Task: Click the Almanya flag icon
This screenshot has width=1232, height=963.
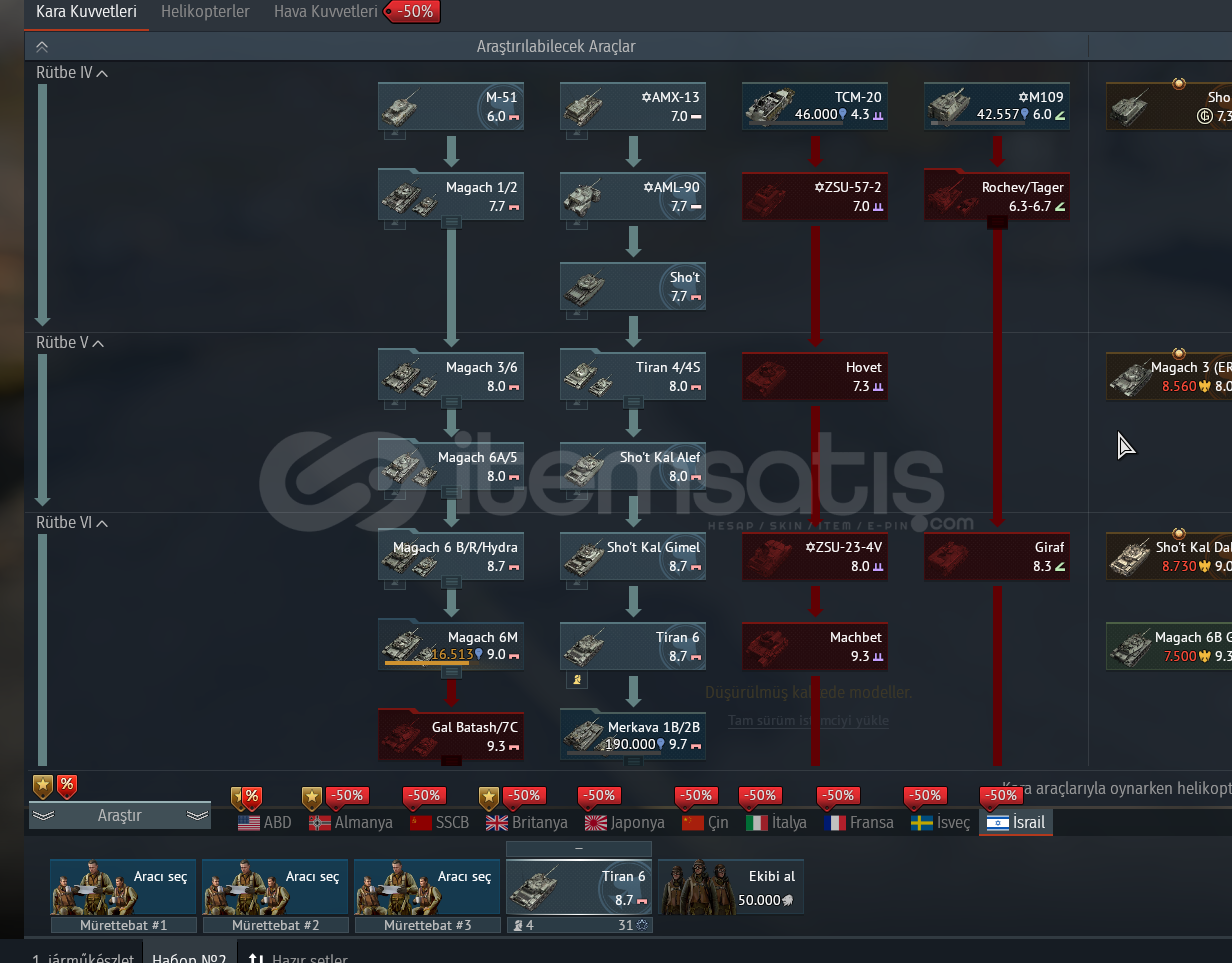Action: pyautogui.click(x=320, y=823)
